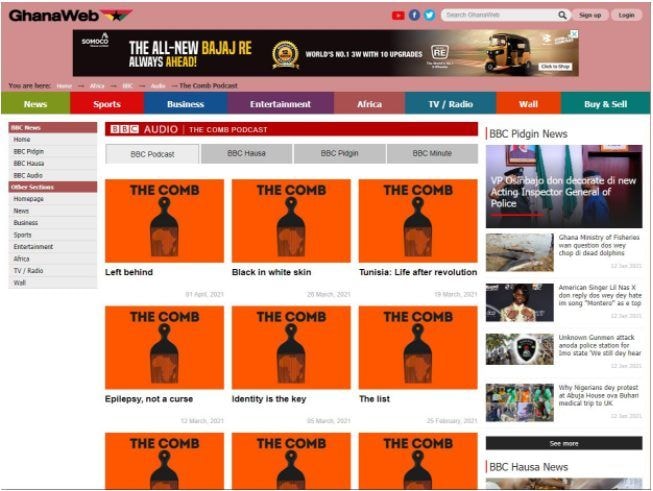This screenshot has height=491, width=653.
Task: Open The list podcast thumbnail
Action: pyautogui.click(x=418, y=347)
